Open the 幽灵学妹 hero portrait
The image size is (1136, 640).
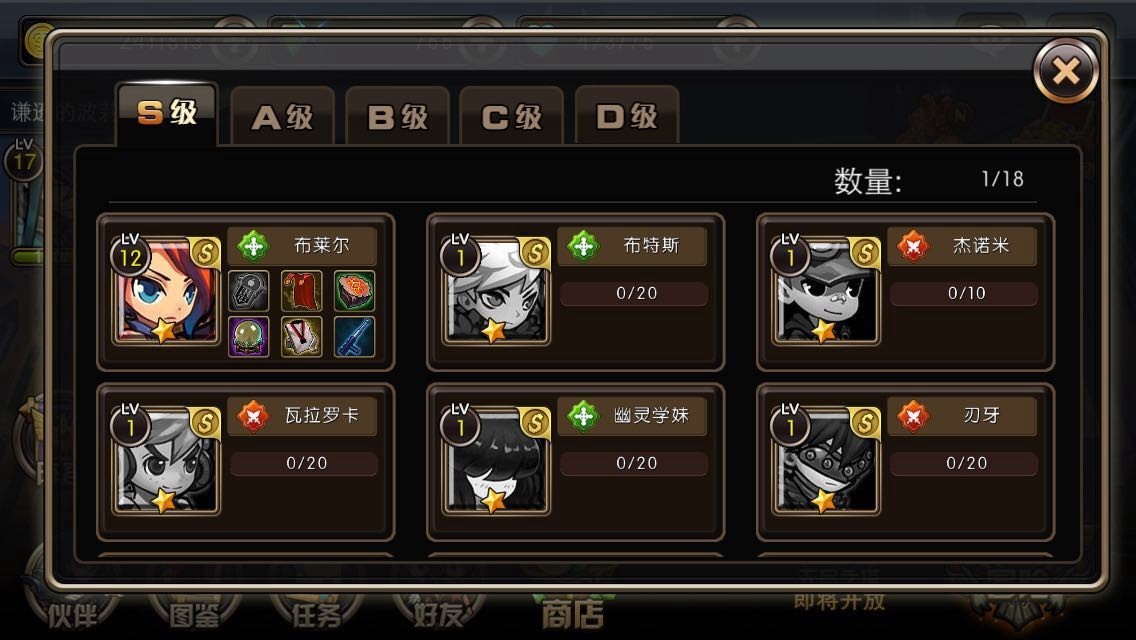[x=496, y=462]
